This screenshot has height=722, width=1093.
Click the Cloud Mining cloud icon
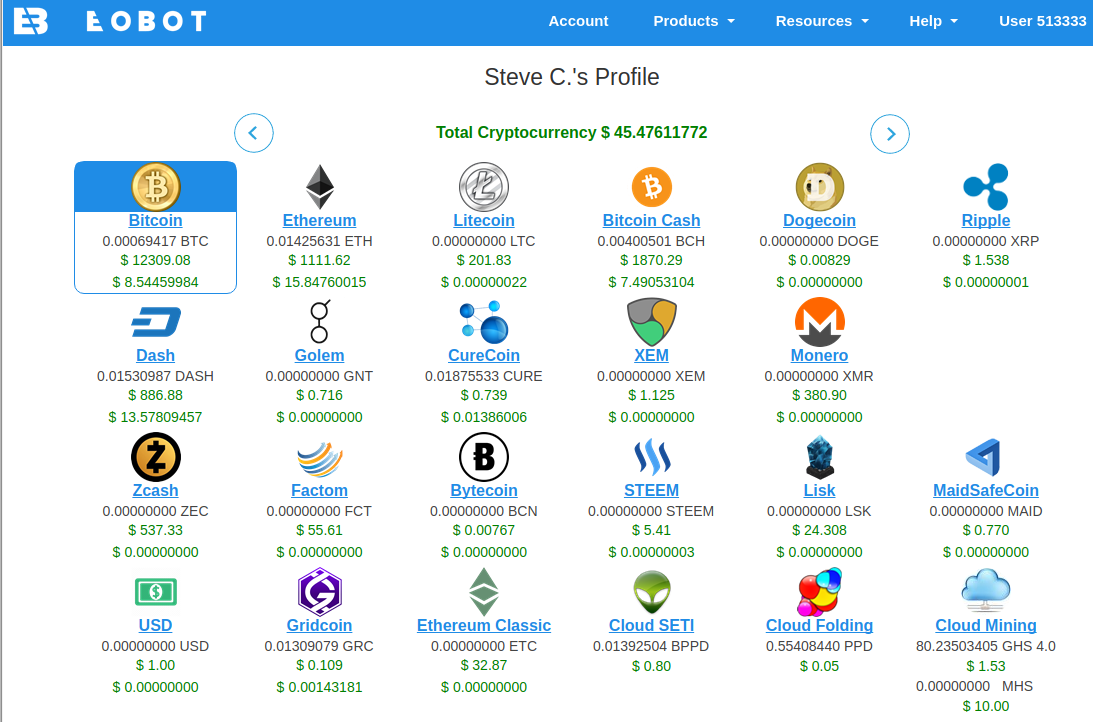(x=986, y=590)
